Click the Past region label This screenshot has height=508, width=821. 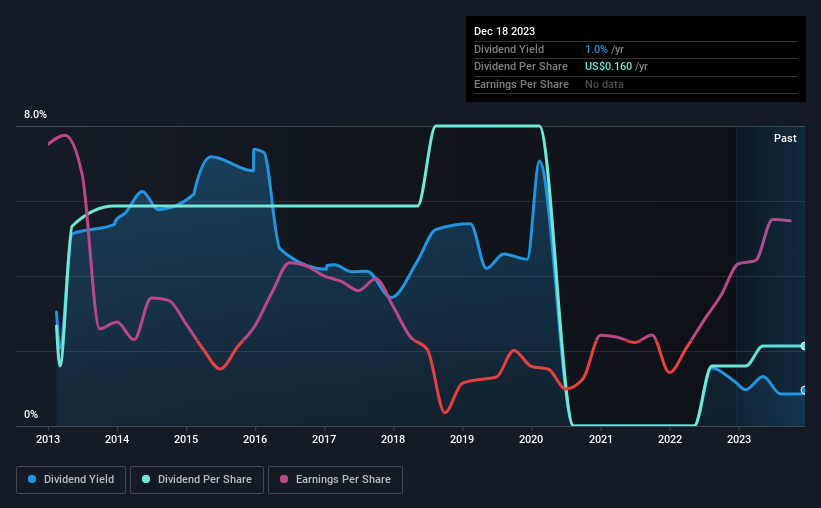point(785,138)
